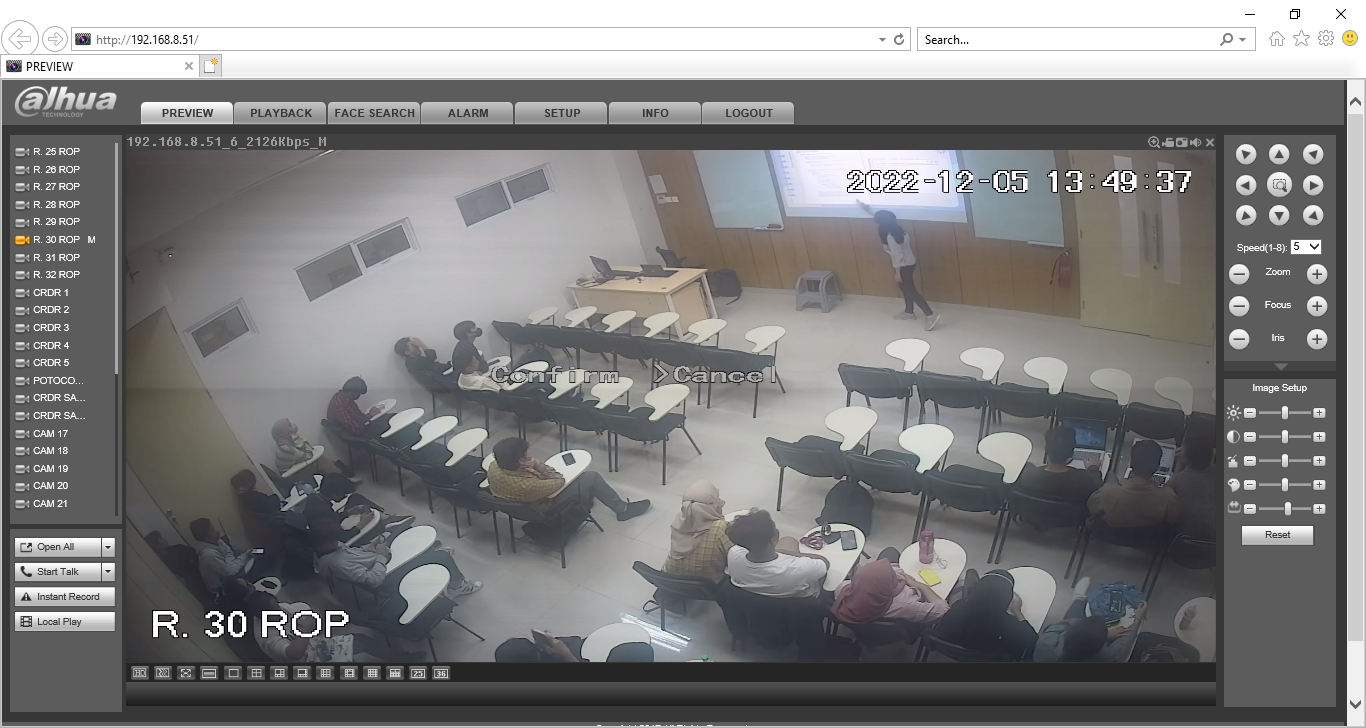
Task: Open the address bar autocomplete dropdown
Action: coord(882,40)
